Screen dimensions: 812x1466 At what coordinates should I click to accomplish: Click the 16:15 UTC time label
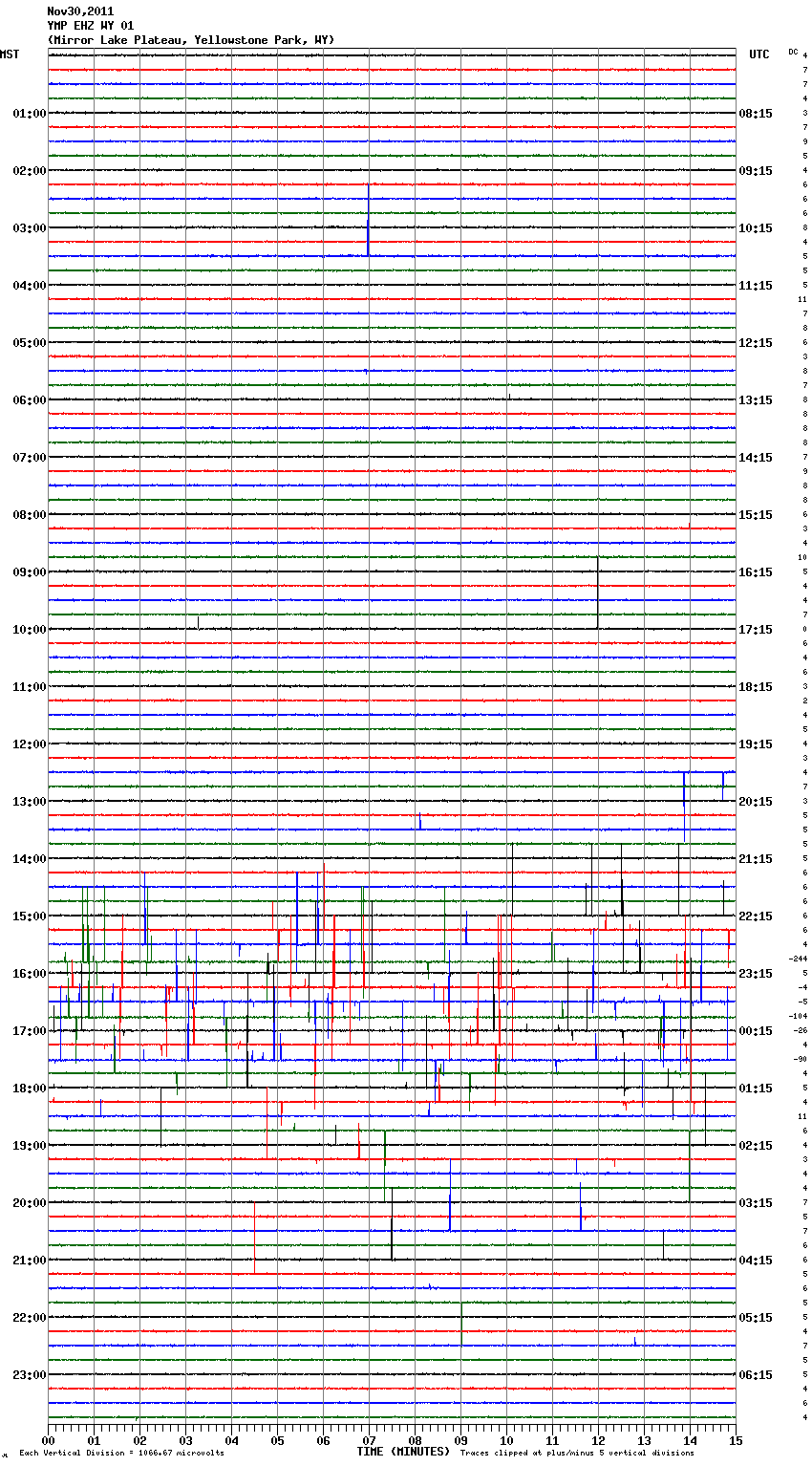click(756, 572)
